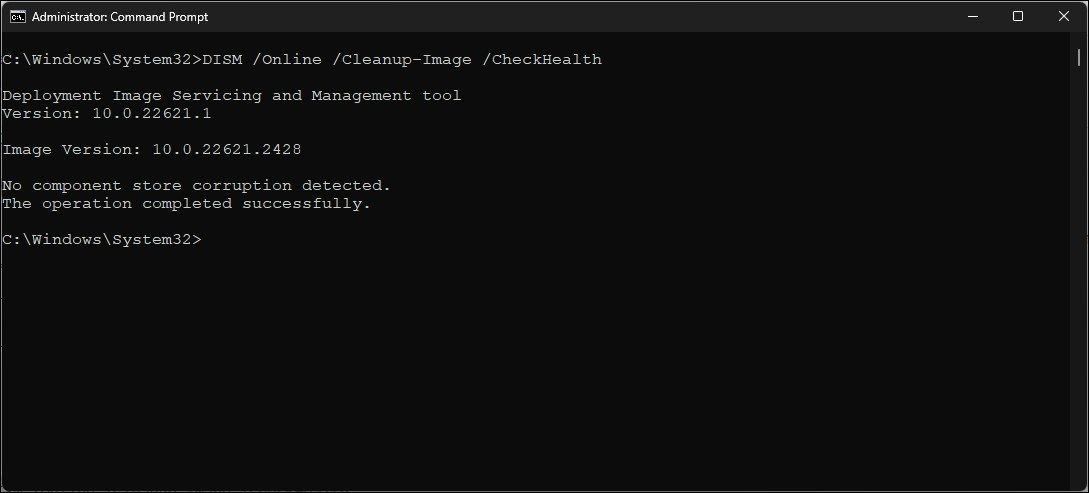Click the word DISM in the command

pos(222,59)
